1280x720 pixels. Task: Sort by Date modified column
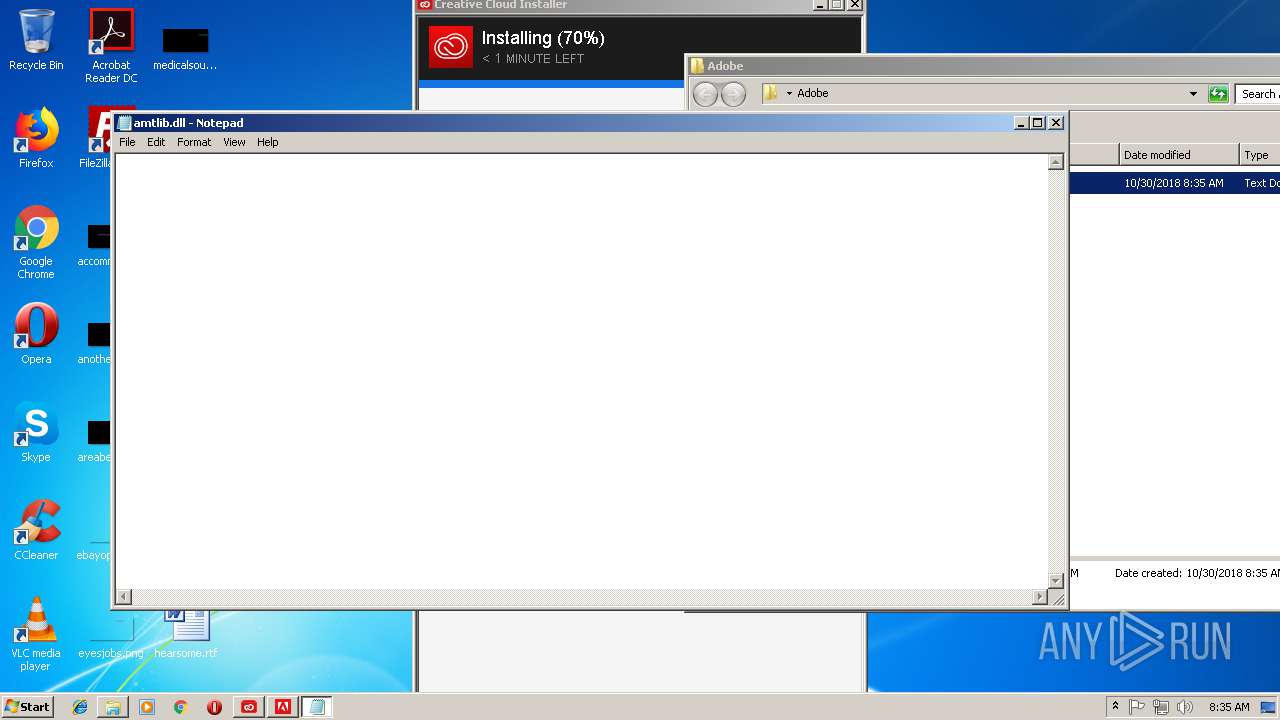point(1178,155)
